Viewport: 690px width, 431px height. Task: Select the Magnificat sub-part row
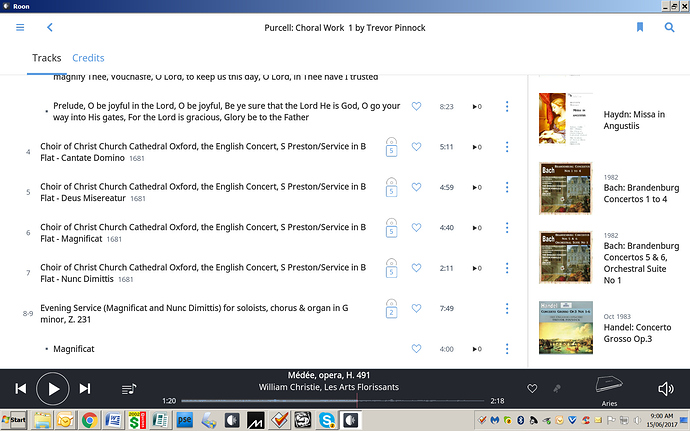(x=73, y=349)
